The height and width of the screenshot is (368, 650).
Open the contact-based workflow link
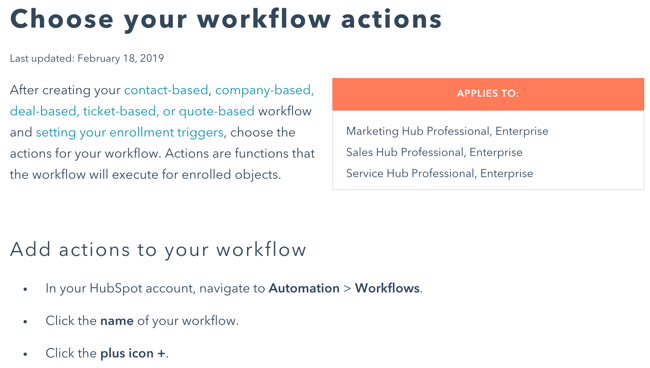166,90
